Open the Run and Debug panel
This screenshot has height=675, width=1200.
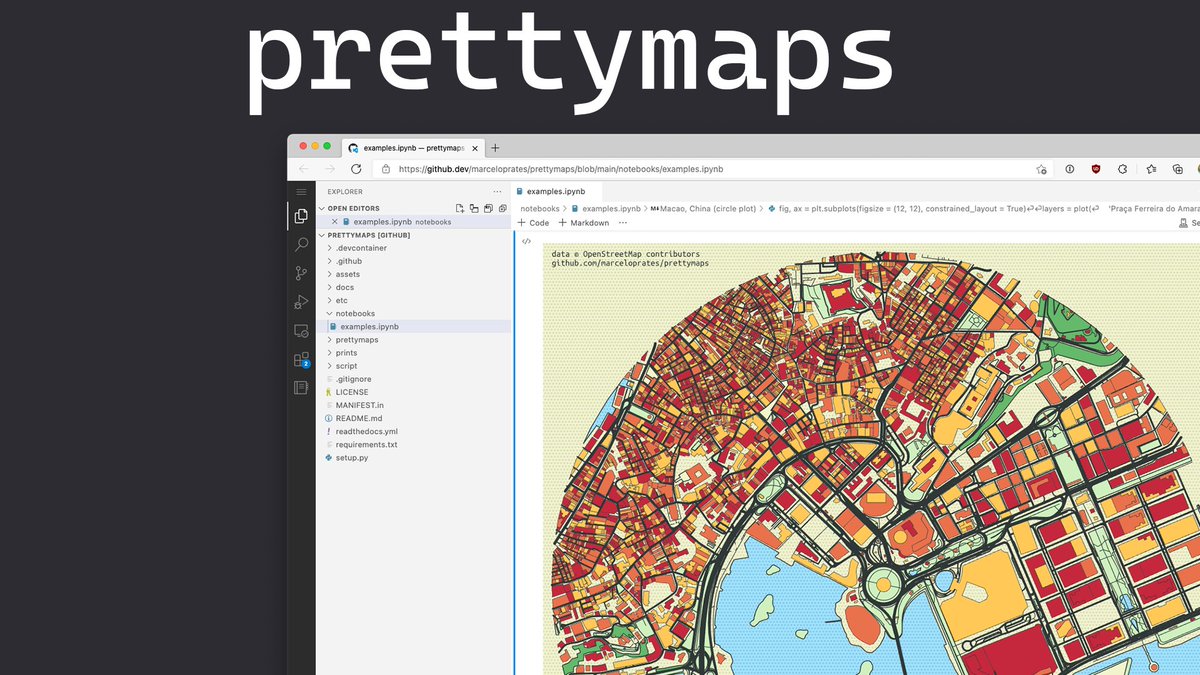(x=299, y=302)
